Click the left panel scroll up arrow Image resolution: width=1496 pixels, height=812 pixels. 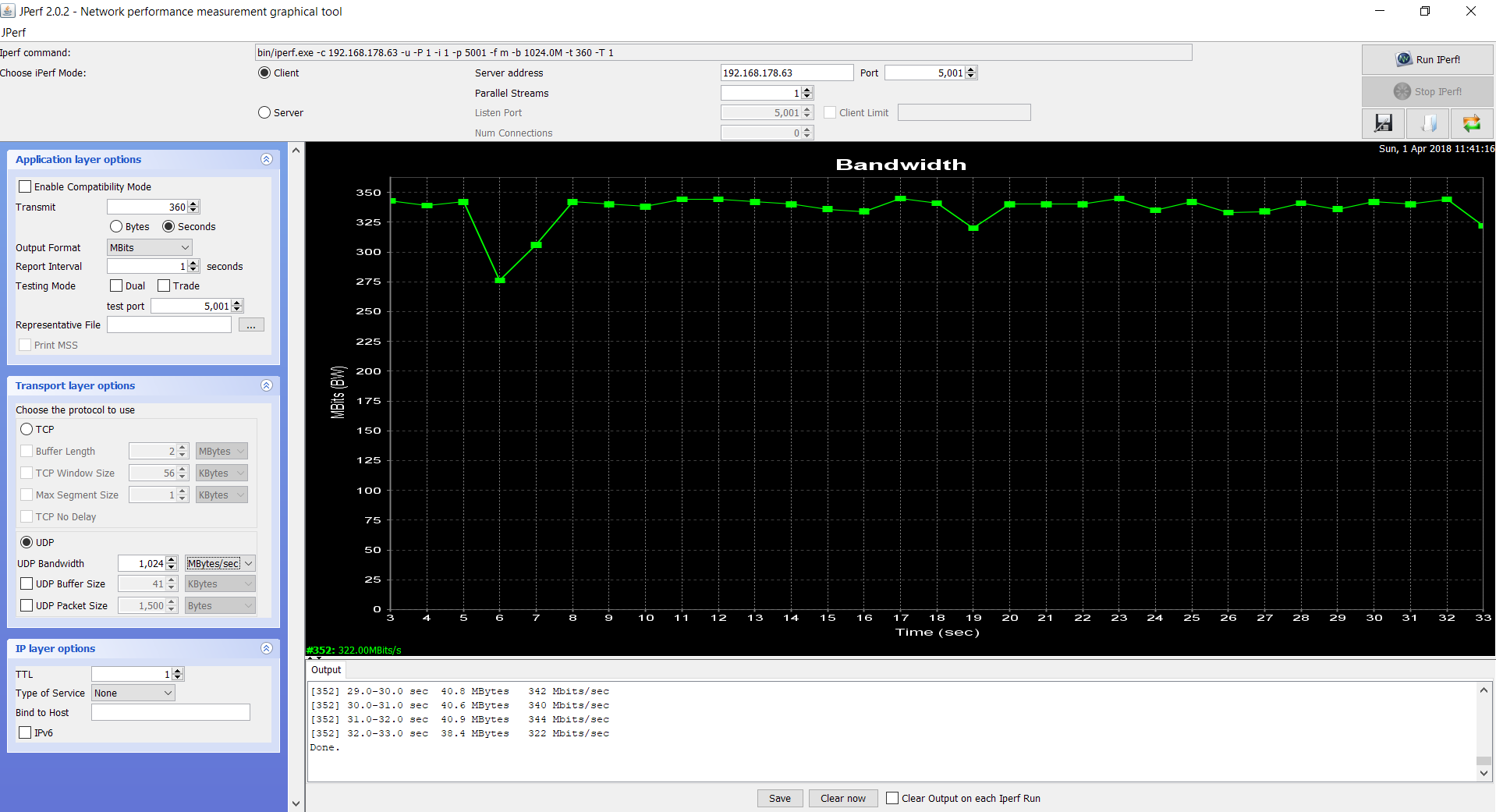point(296,150)
